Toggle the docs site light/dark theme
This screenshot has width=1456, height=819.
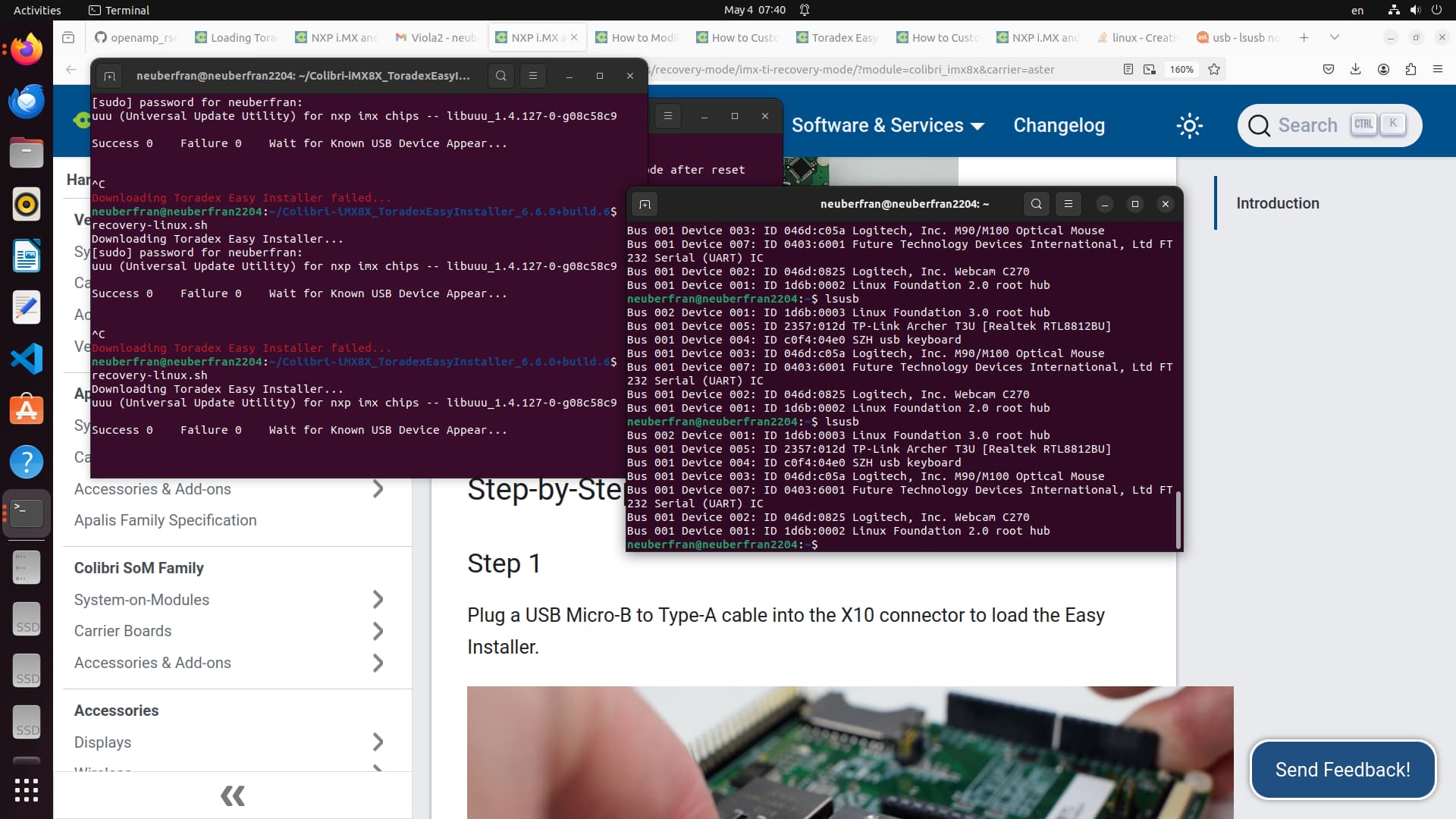pyautogui.click(x=1189, y=126)
